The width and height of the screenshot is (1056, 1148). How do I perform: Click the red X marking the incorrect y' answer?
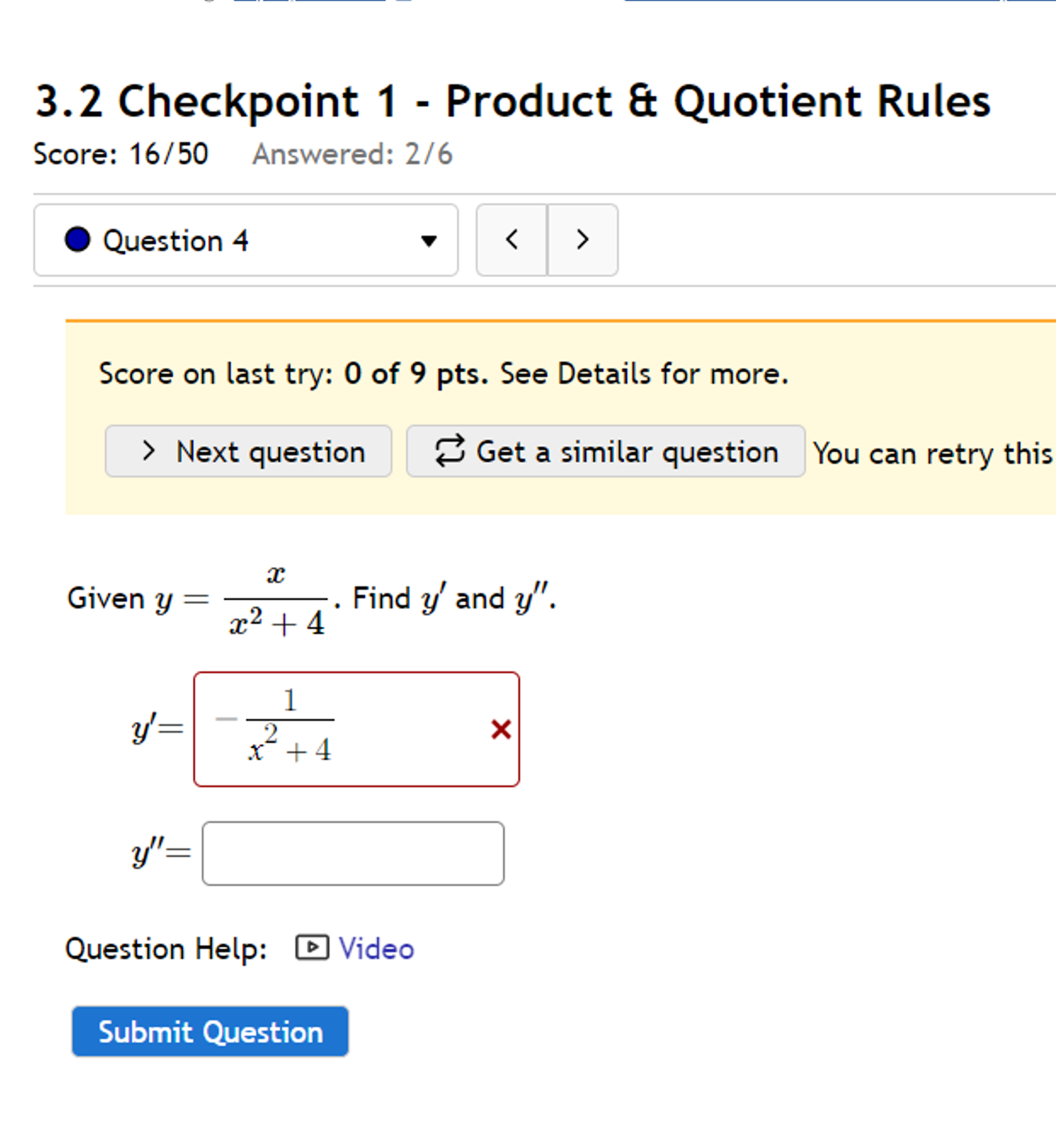pos(500,729)
